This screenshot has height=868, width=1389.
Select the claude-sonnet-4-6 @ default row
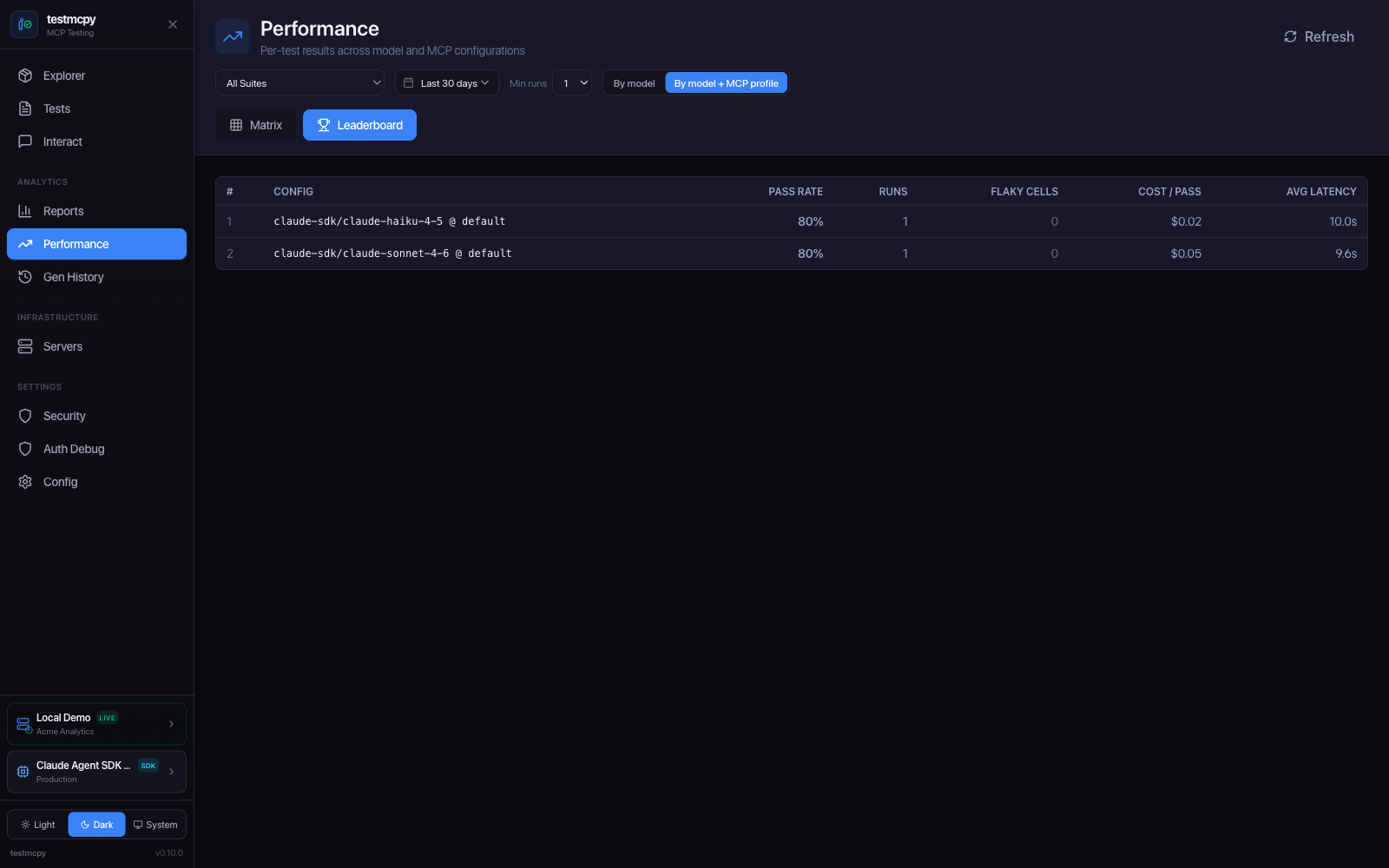(x=792, y=253)
